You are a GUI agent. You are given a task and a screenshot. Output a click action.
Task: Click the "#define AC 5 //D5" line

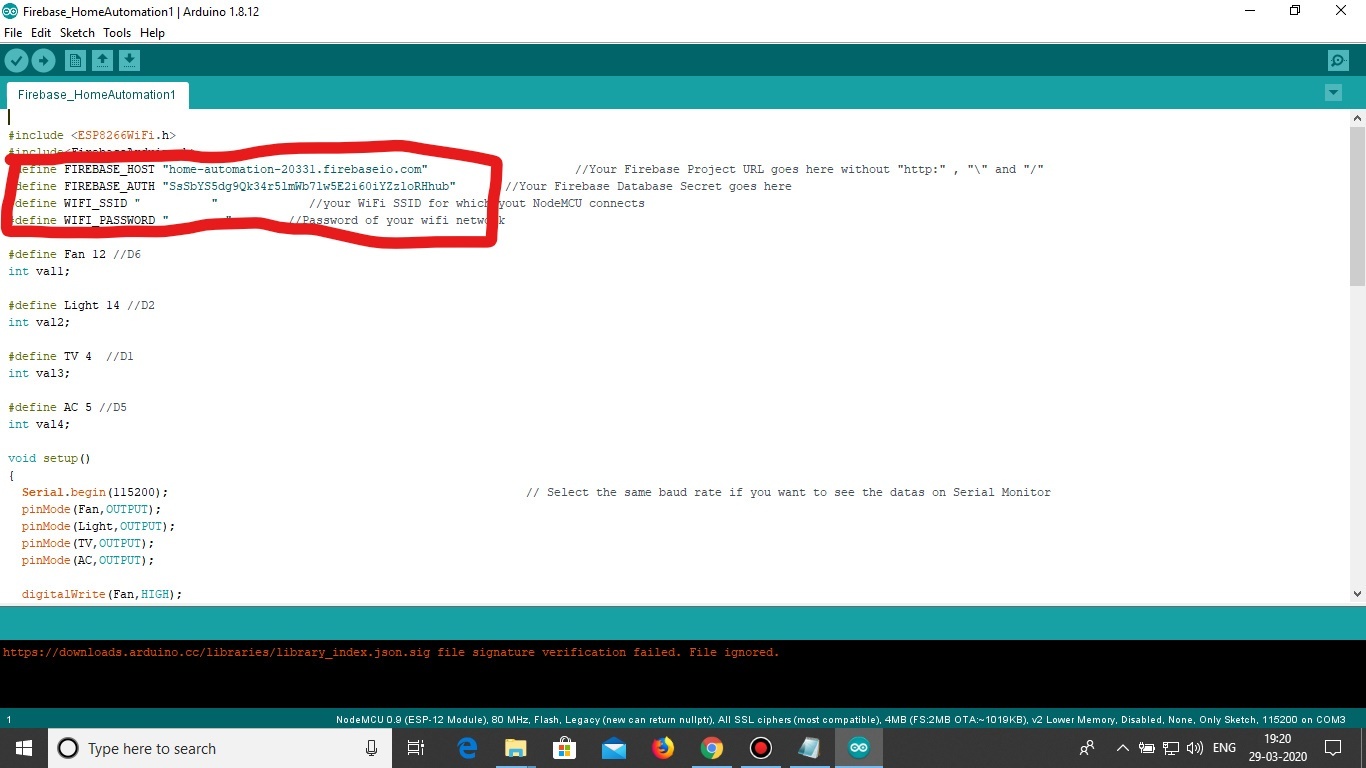67,407
